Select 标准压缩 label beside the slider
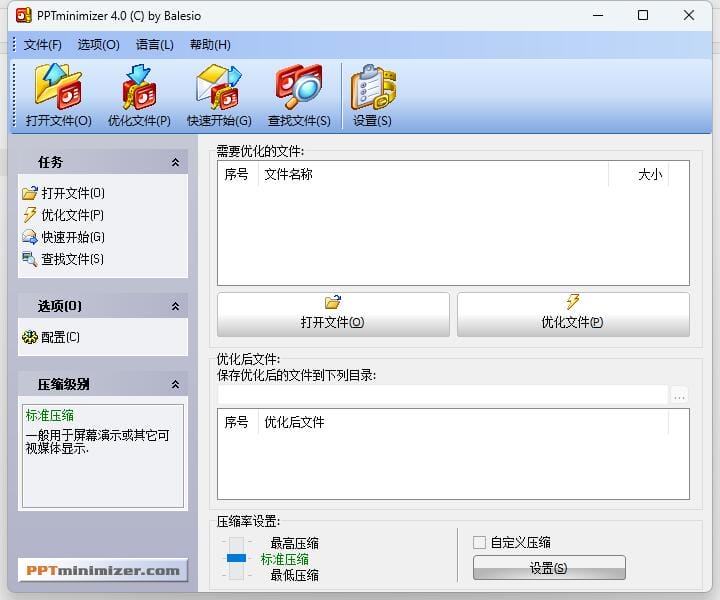The image size is (720, 600). coord(285,559)
